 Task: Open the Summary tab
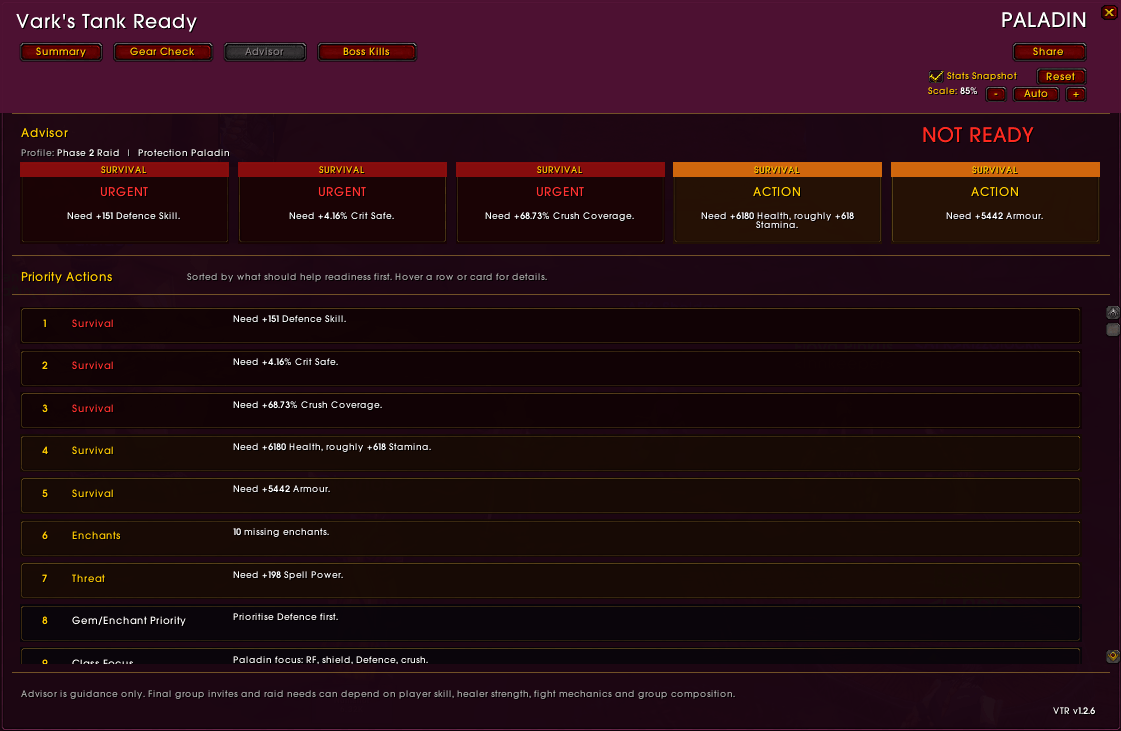[61, 51]
